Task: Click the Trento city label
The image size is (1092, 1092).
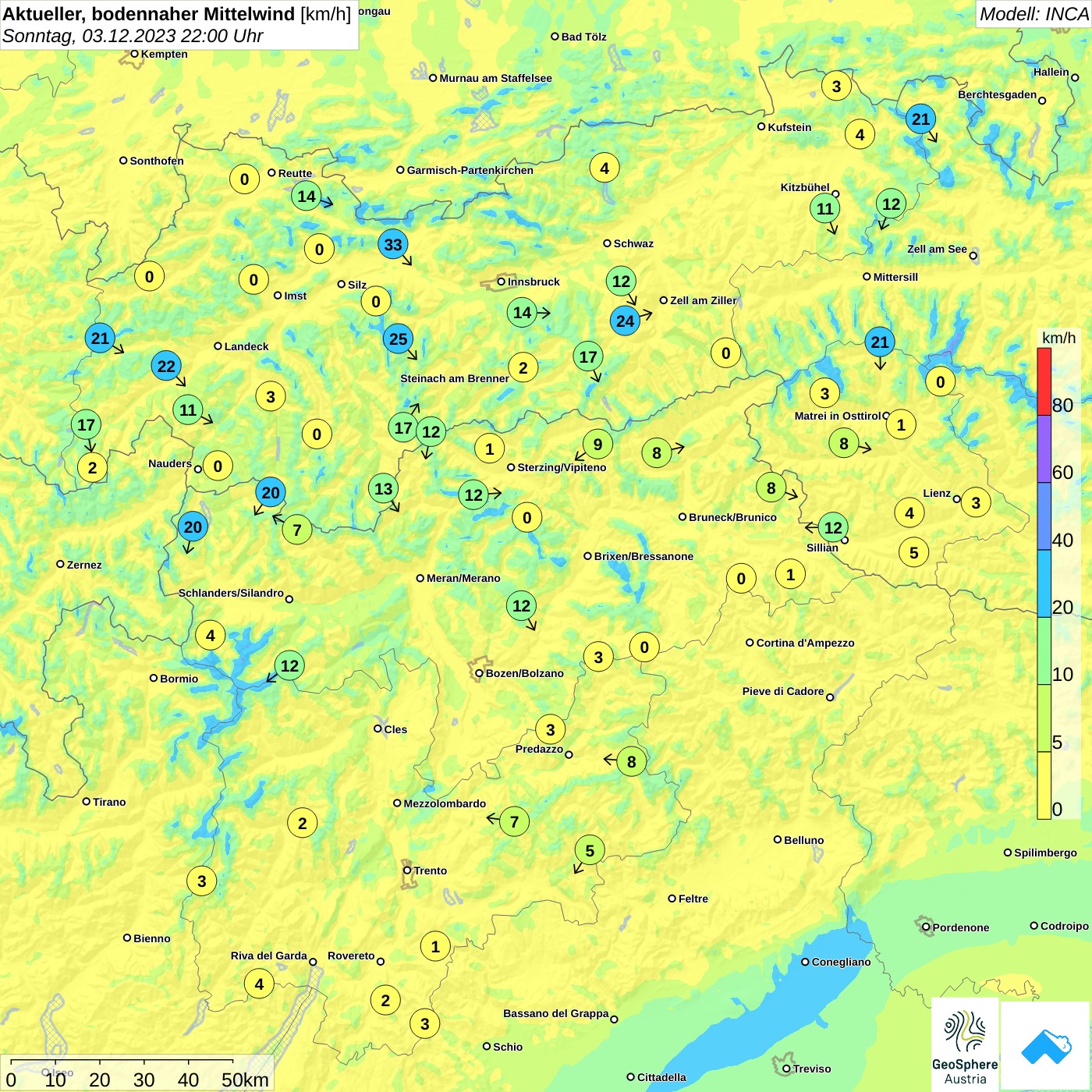Action: point(431,870)
